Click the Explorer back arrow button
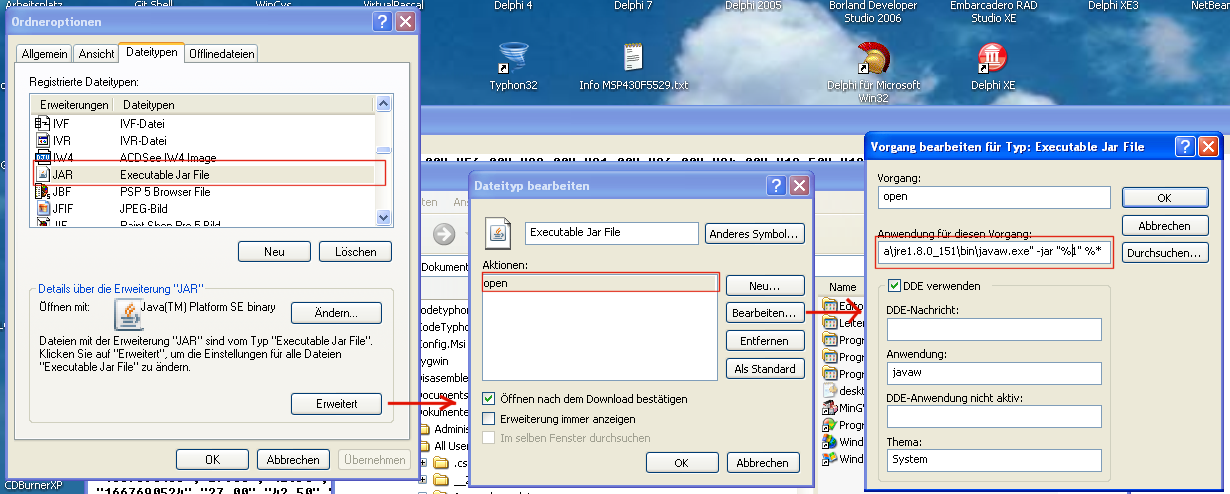This screenshot has width=1230, height=494. [x=445, y=234]
